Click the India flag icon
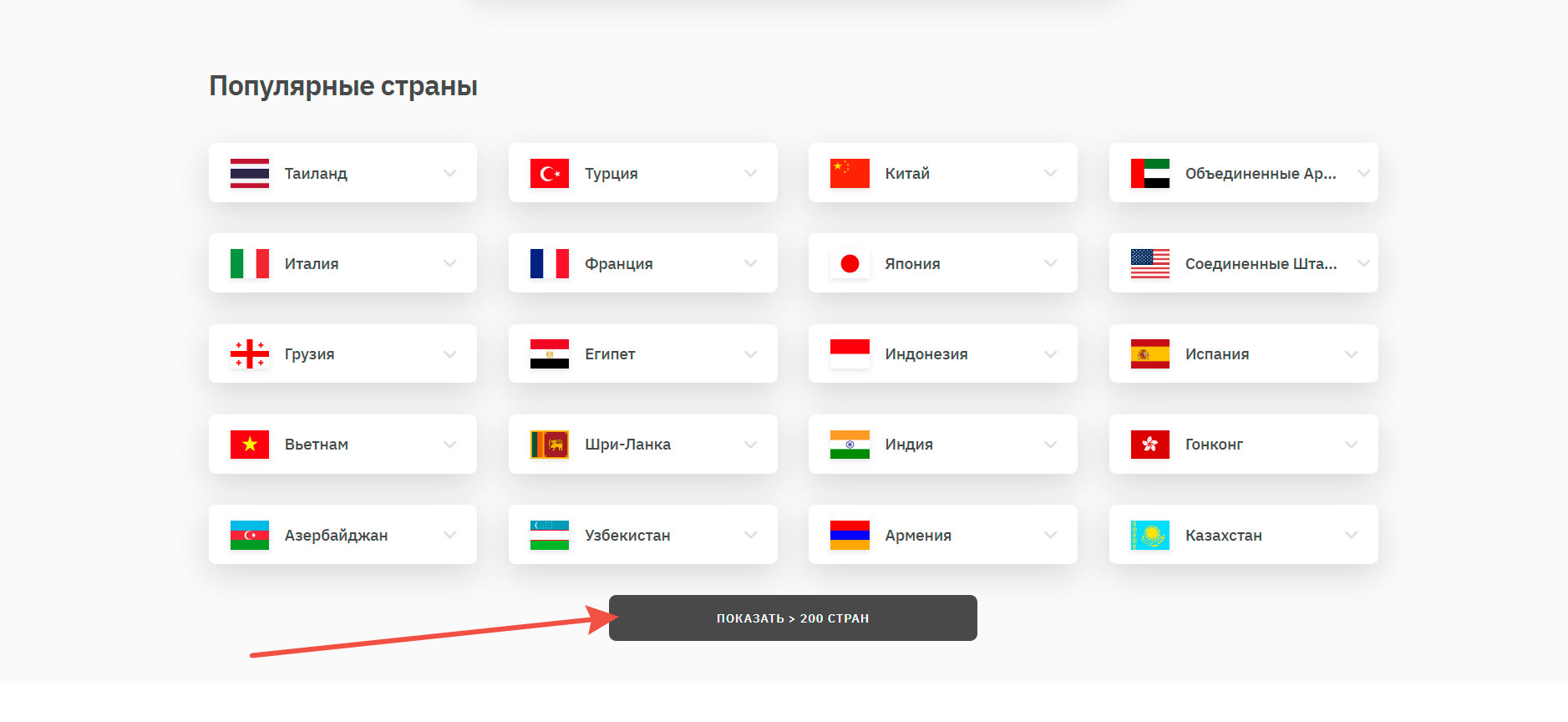 [x=850, y=445]
